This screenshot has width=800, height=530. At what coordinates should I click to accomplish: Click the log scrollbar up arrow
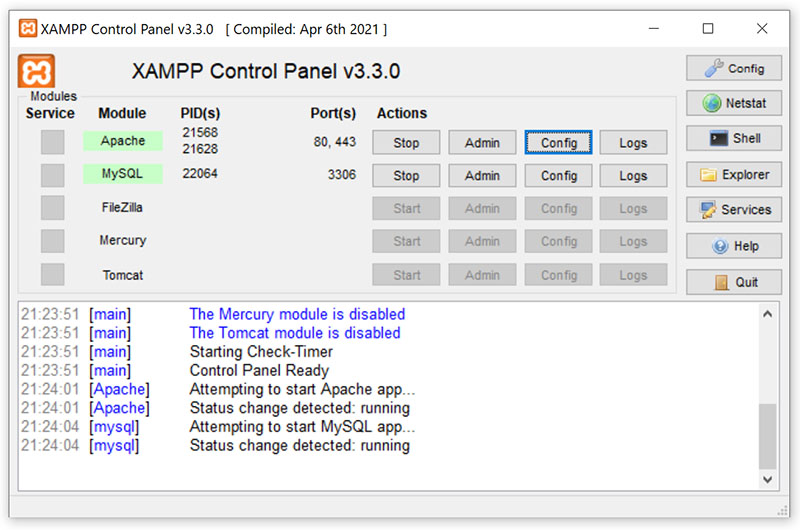pos(767,314)
